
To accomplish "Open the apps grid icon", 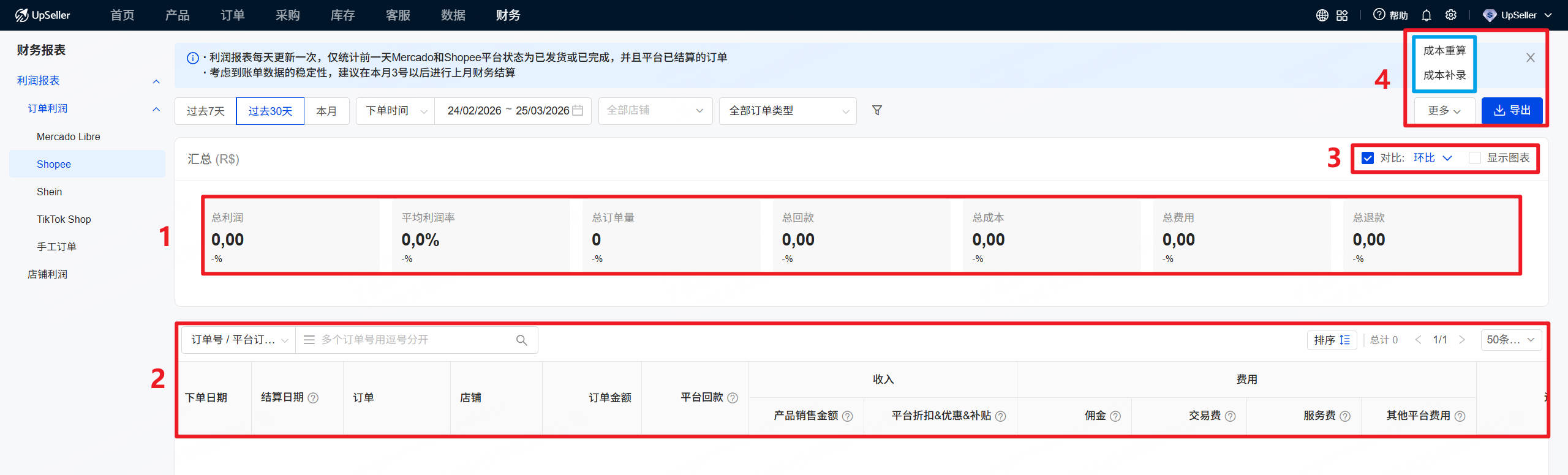I will point(1342,15).
